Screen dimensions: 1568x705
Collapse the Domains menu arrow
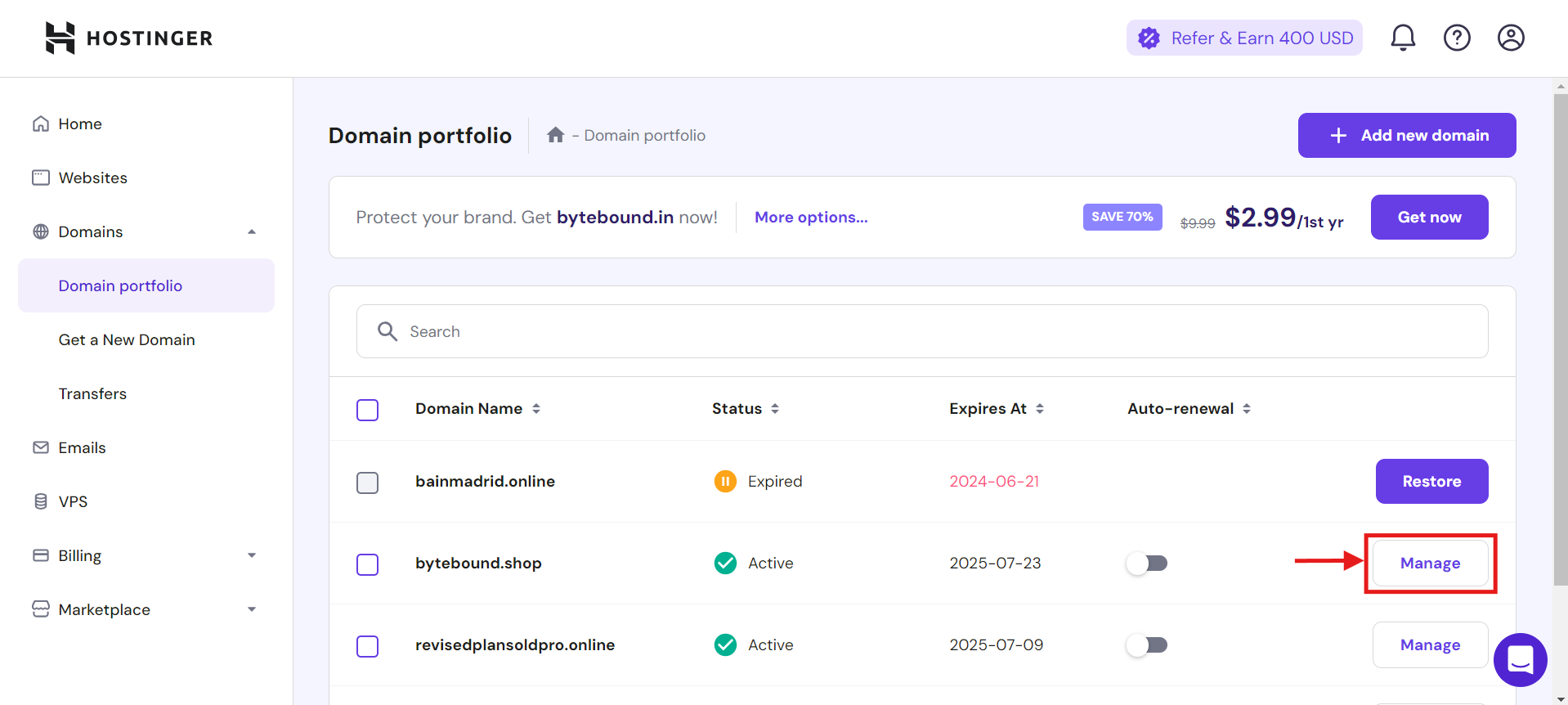(252, 231)
